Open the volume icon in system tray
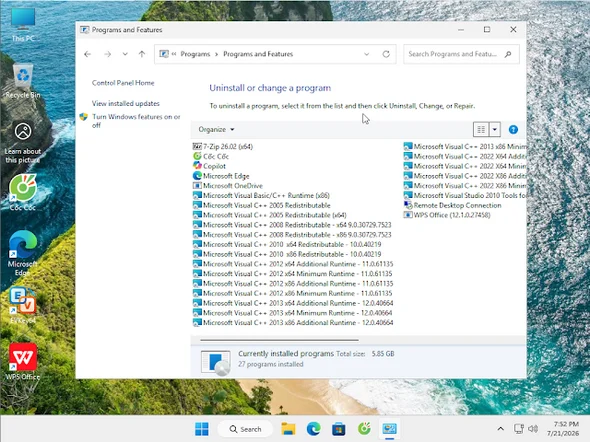 pyautogui.click(x=532, y=429)
